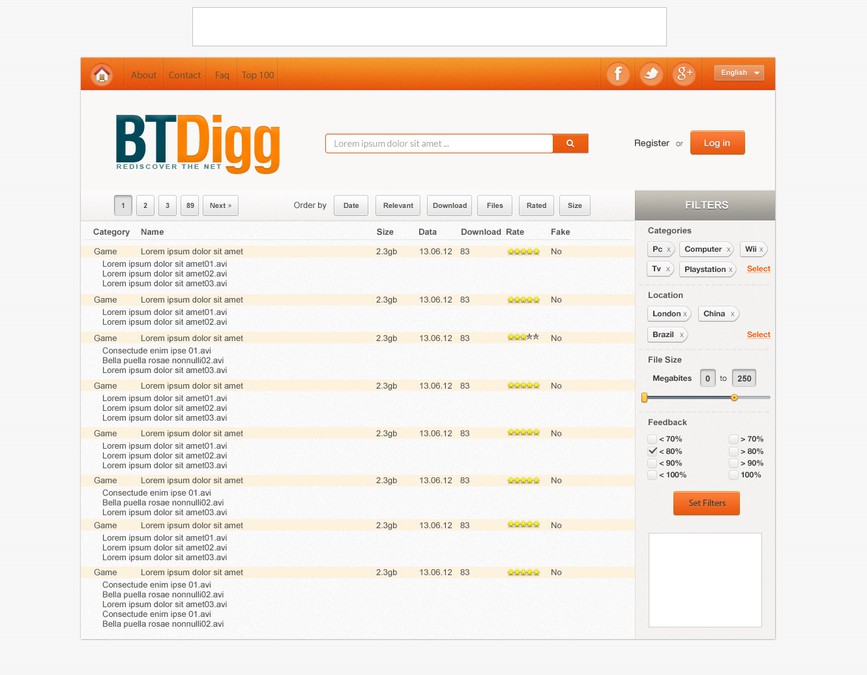This screenshot has width=867, height=675.
Task: Expand category selection via Select link
Action: (x=758, y=268)
